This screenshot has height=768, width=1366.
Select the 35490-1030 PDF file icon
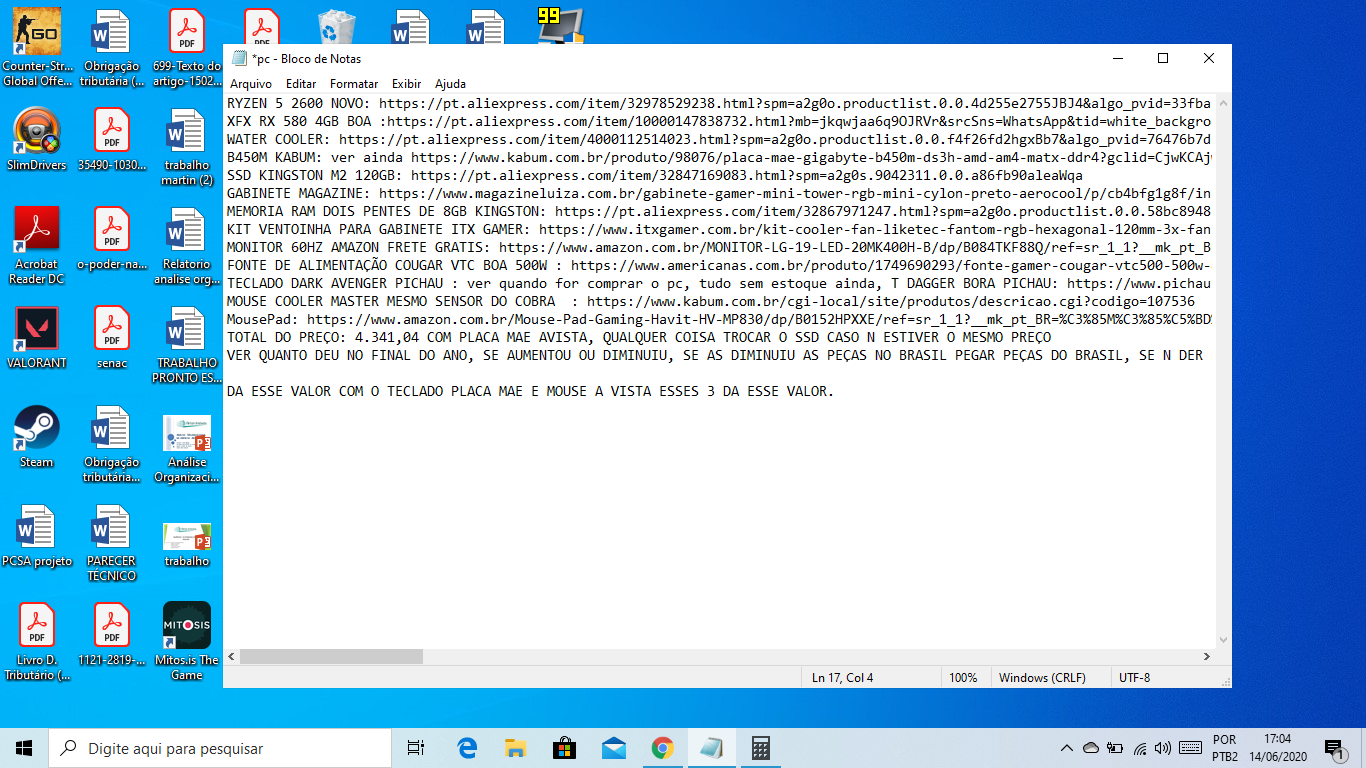(112, 140)
